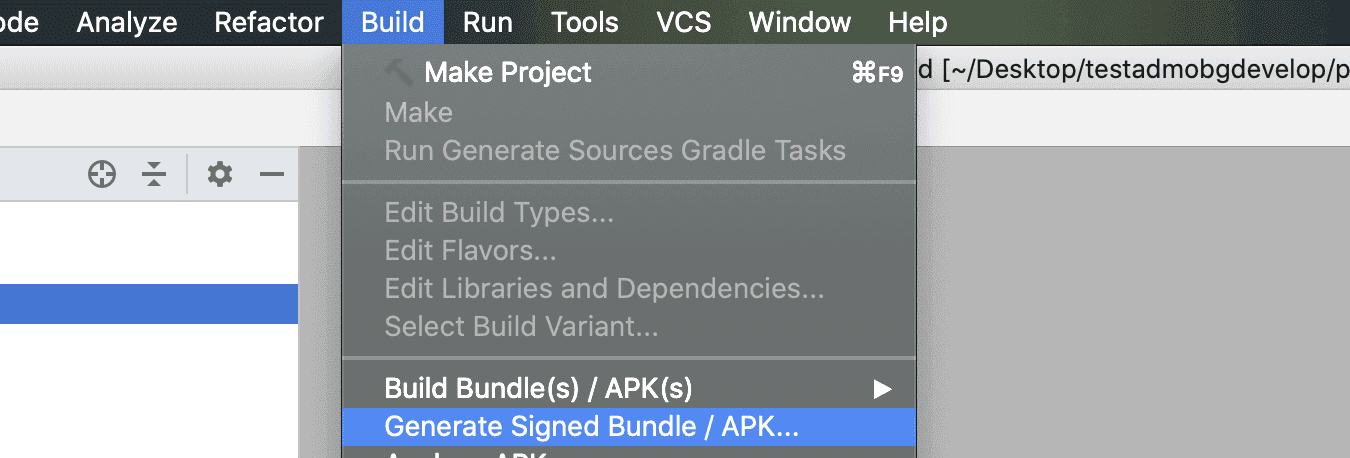Viewport: 1350px width, 458px height.
Task: Open the Refactor menu
Action: (269, 22)
